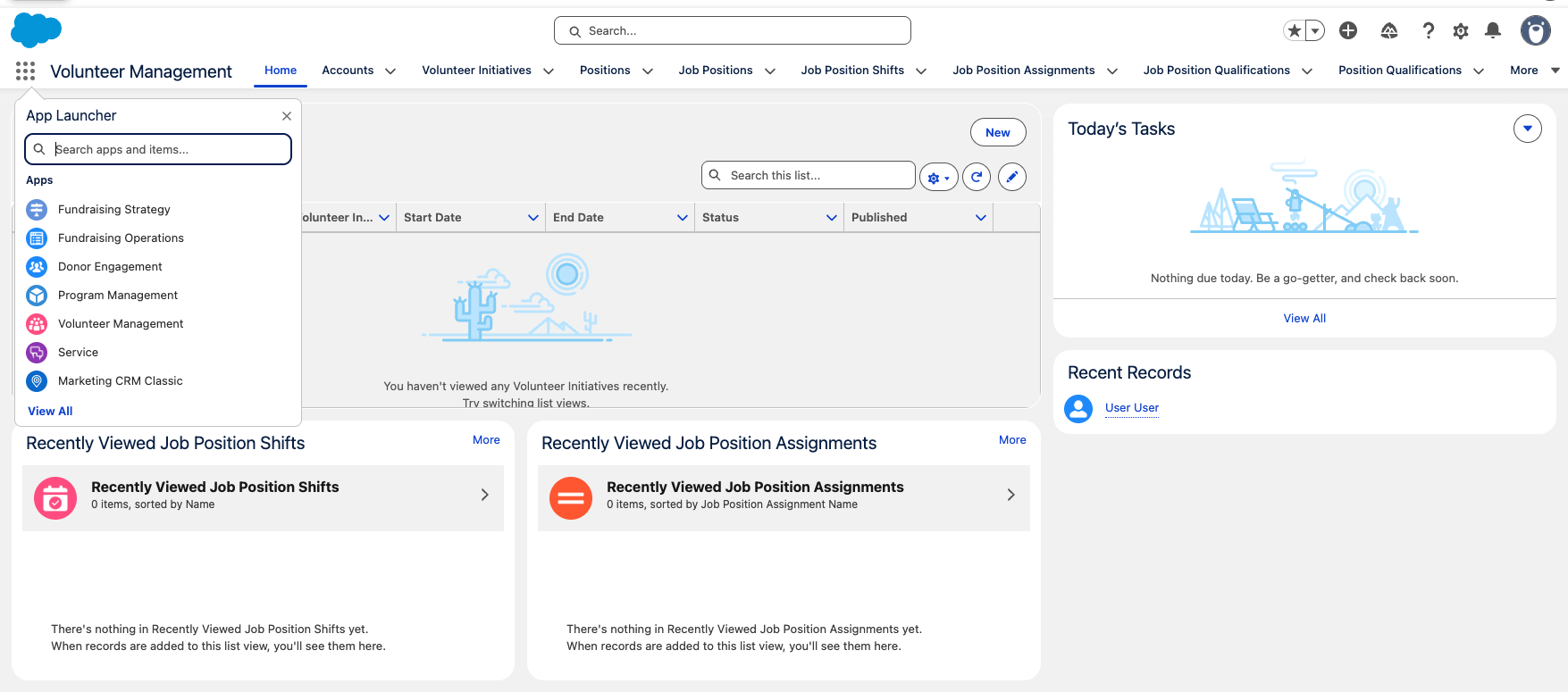Click the Program Management cube icon
This screenshot has width=1568, height=692.
[37, 296]
